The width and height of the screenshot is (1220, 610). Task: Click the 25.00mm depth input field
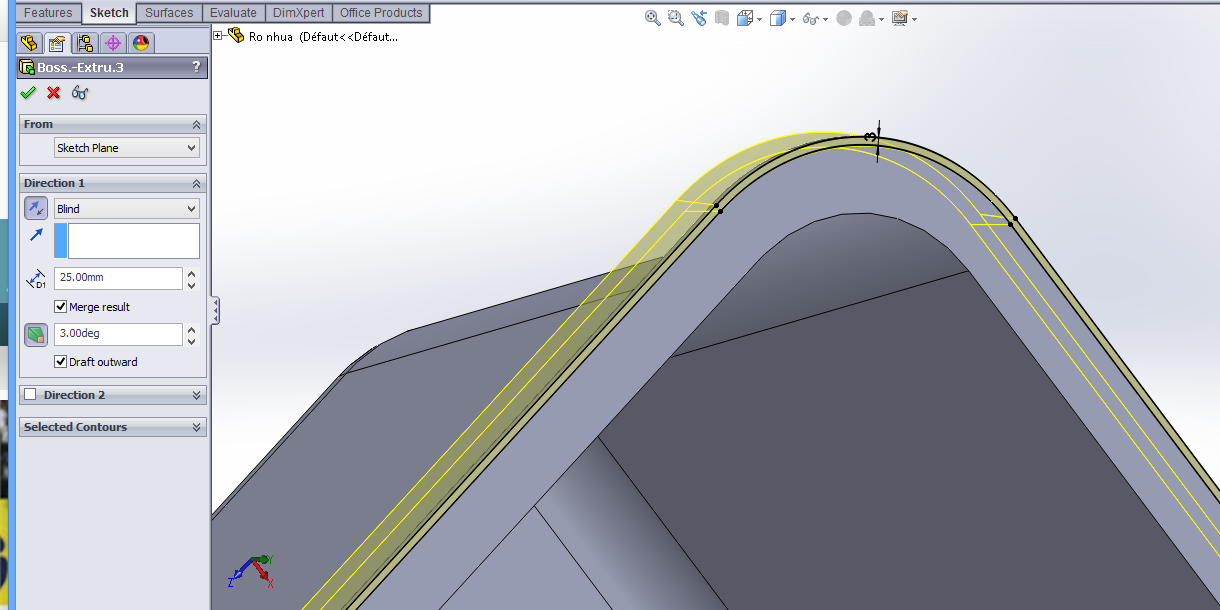(x=118, y=278)
